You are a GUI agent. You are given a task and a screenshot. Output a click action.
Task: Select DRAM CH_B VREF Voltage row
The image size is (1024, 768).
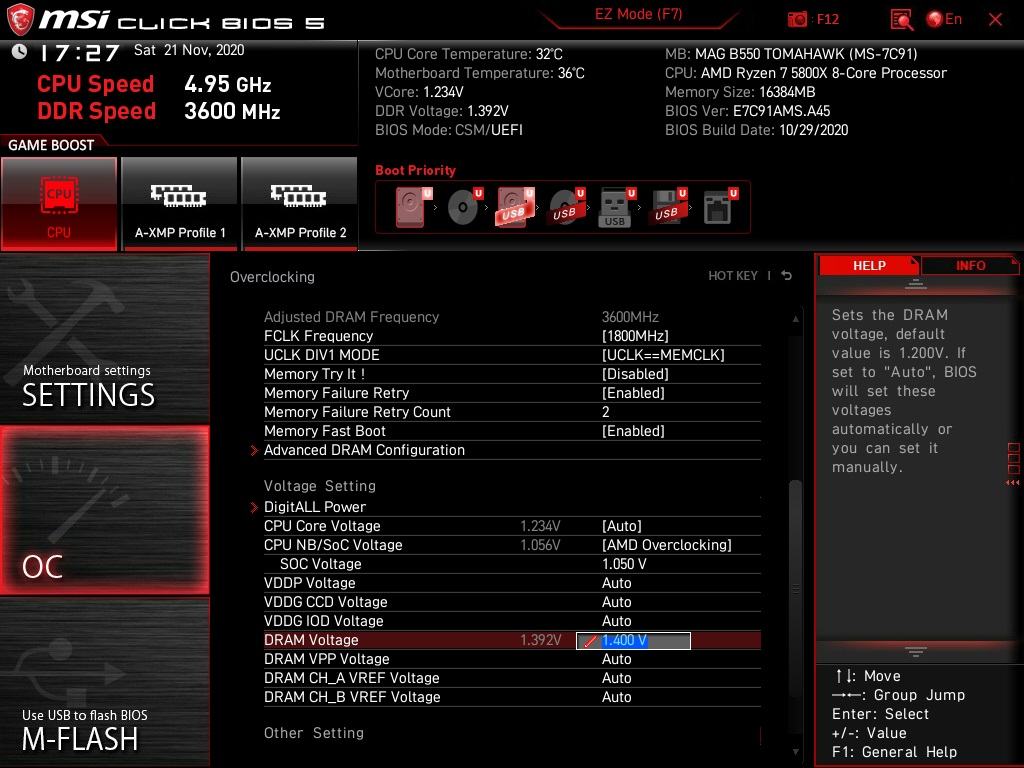[x=512, y=697]
